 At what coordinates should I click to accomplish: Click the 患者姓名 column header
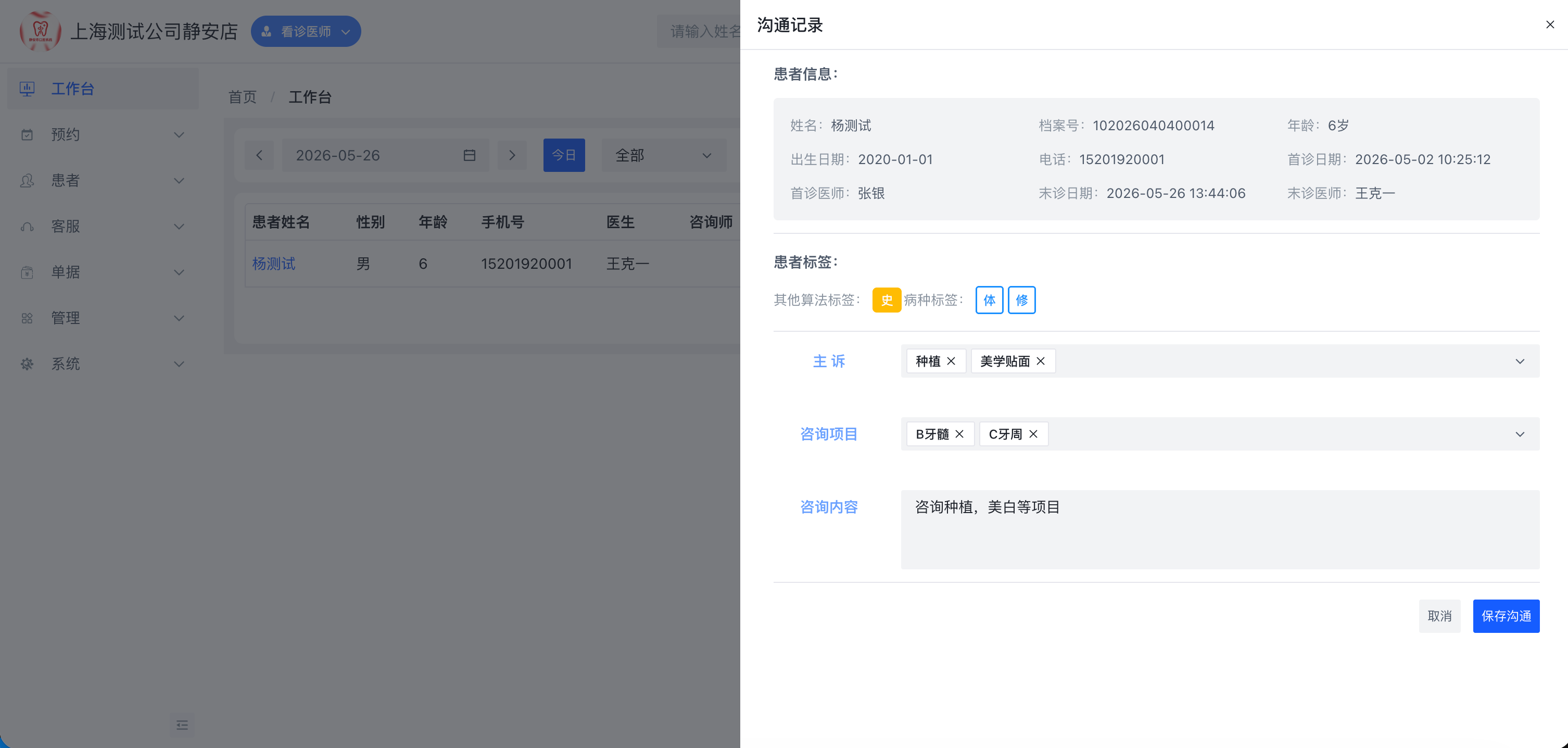pos(281,222)
